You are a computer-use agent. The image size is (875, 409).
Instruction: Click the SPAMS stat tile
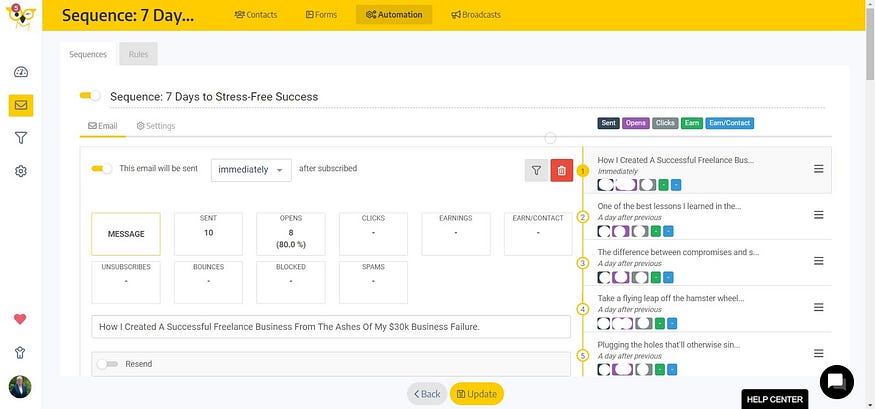coord(373,282)
